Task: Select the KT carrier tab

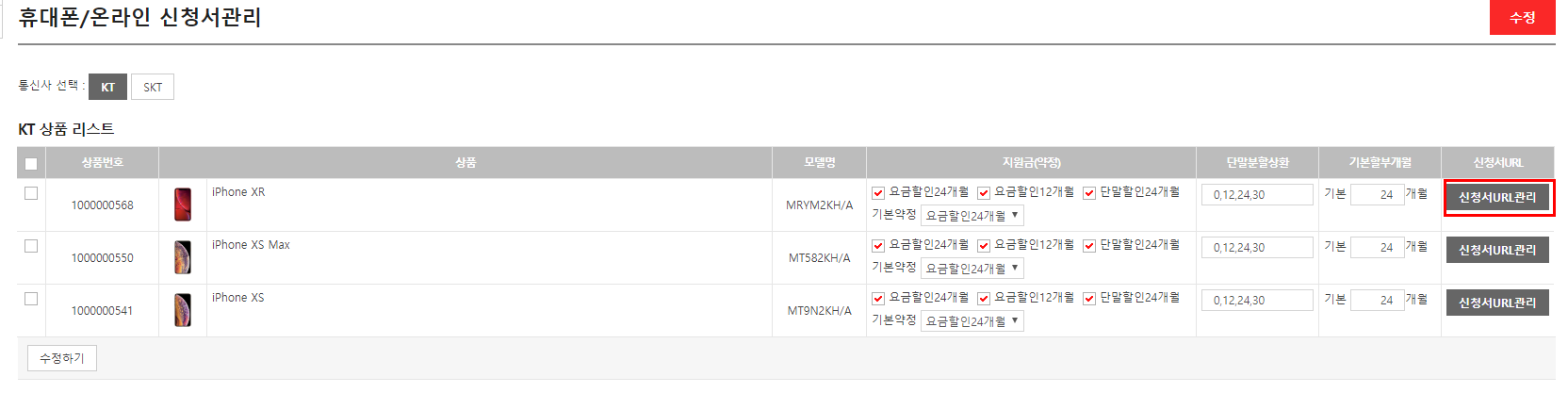Action: tap(107, 87)
